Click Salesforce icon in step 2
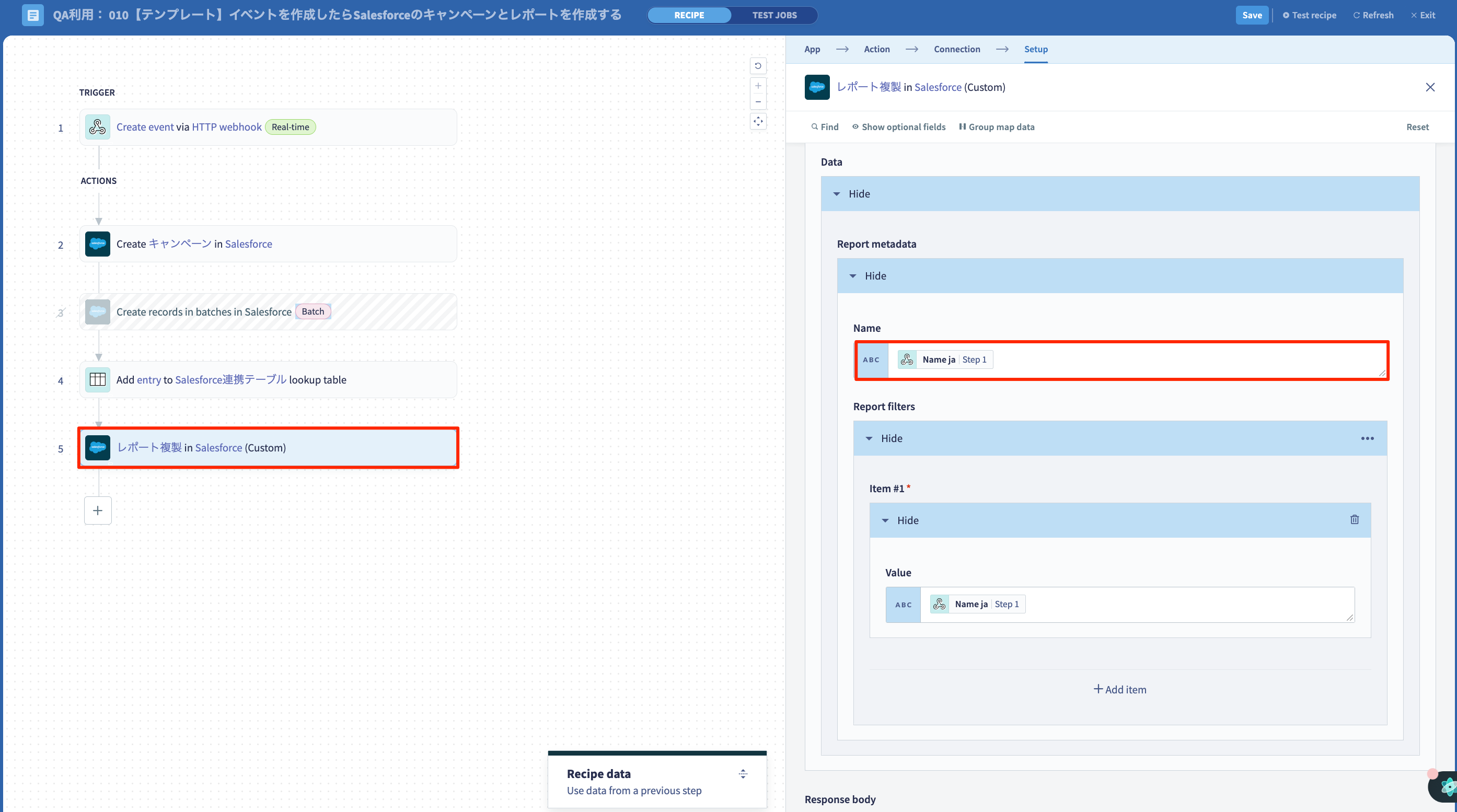The height and width of the screenshot is (812, 1457). coord(97,243)
